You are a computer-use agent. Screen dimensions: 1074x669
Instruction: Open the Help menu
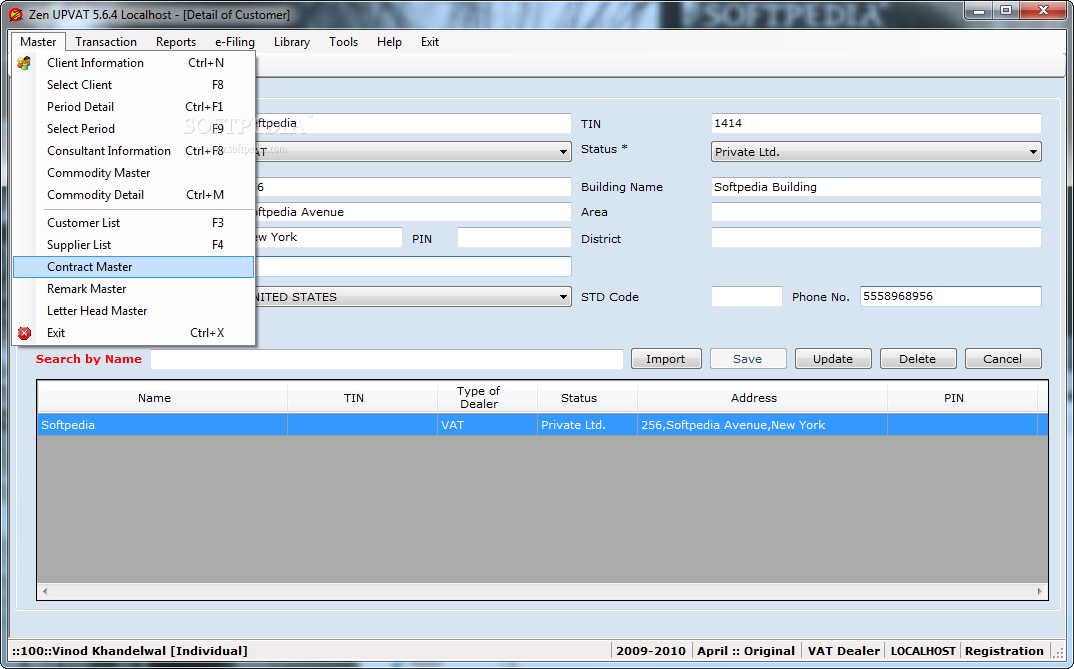389,42
